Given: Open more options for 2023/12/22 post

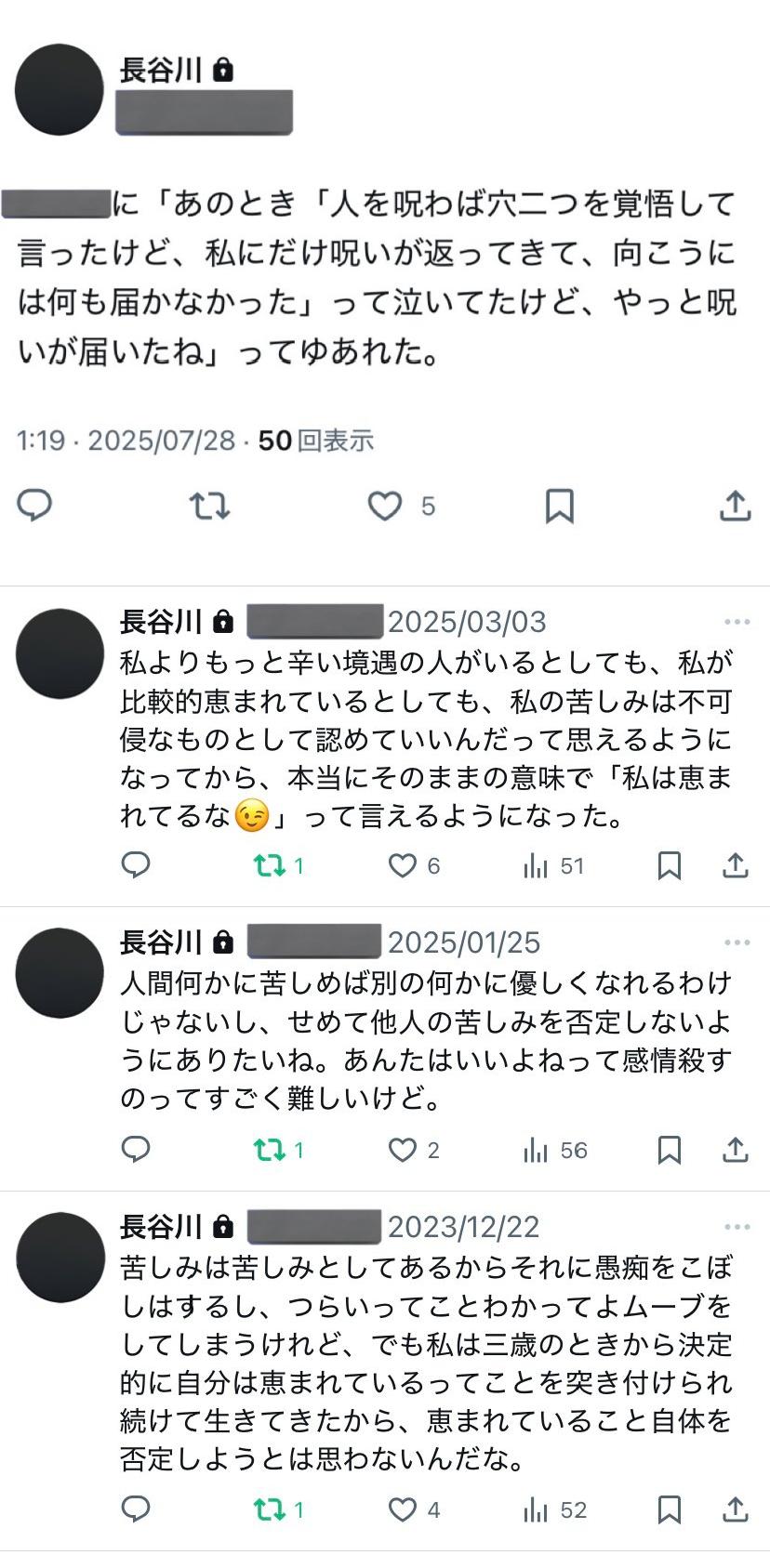Looking at the screenshot, I should click(737, 1227).
